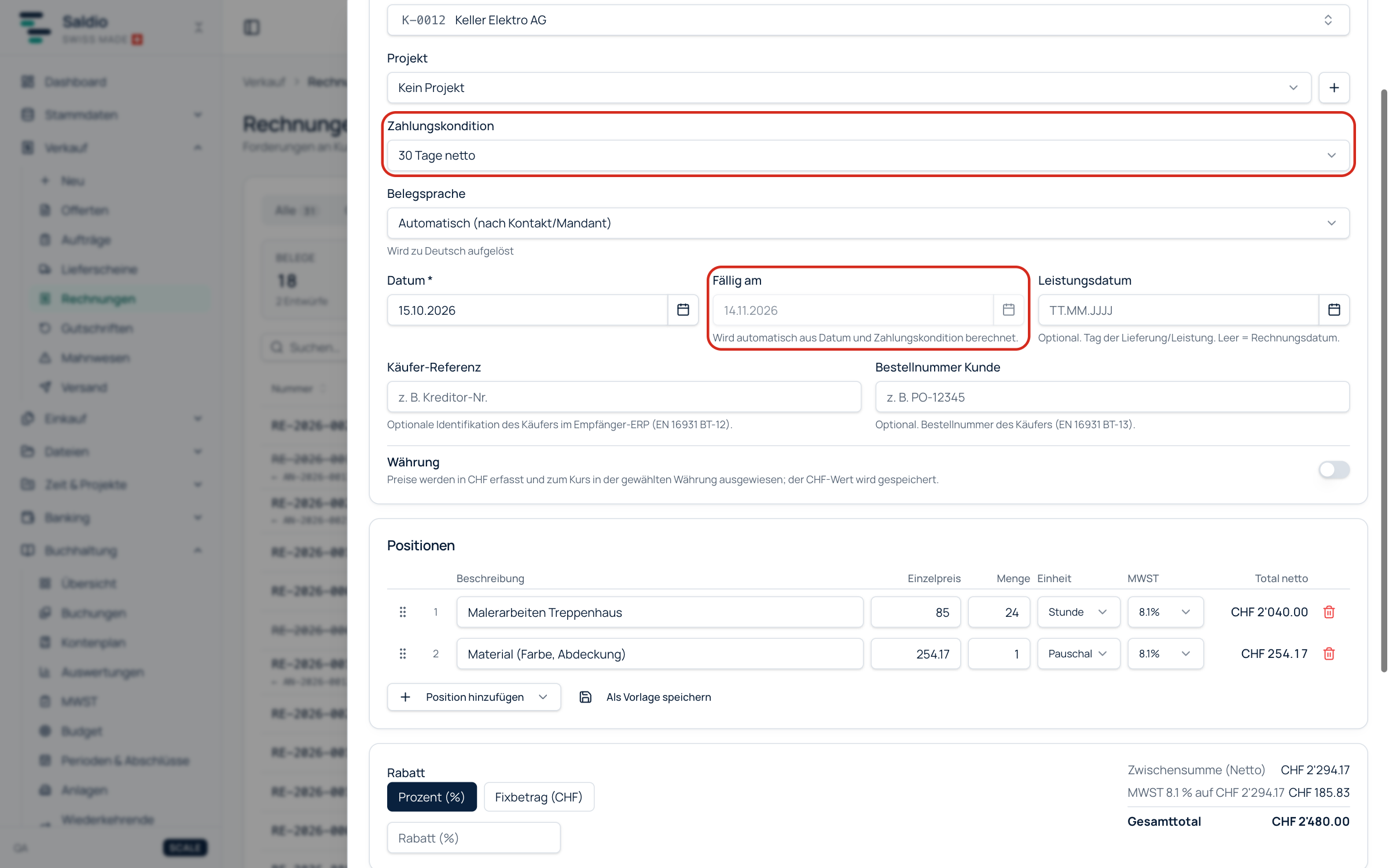This screenshot has width=1389, height=868.
Task: Toggle the Währung foreign currency switch
Action: click(1334, 470)
